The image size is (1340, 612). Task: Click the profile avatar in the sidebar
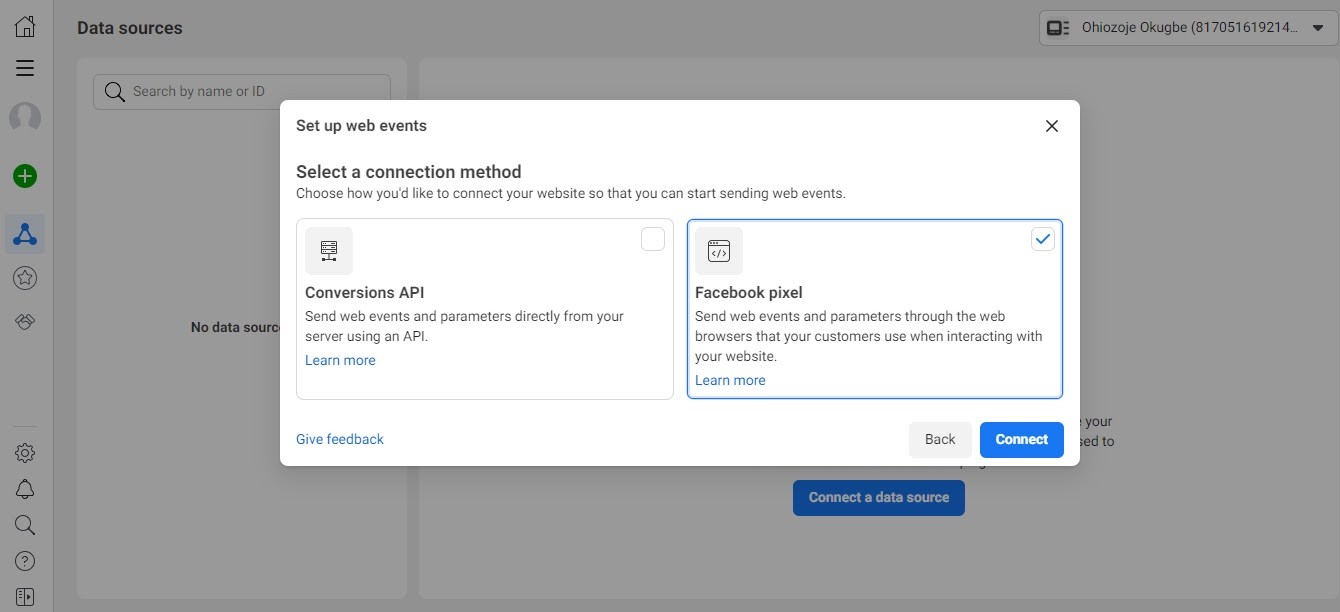click(24, 117)
